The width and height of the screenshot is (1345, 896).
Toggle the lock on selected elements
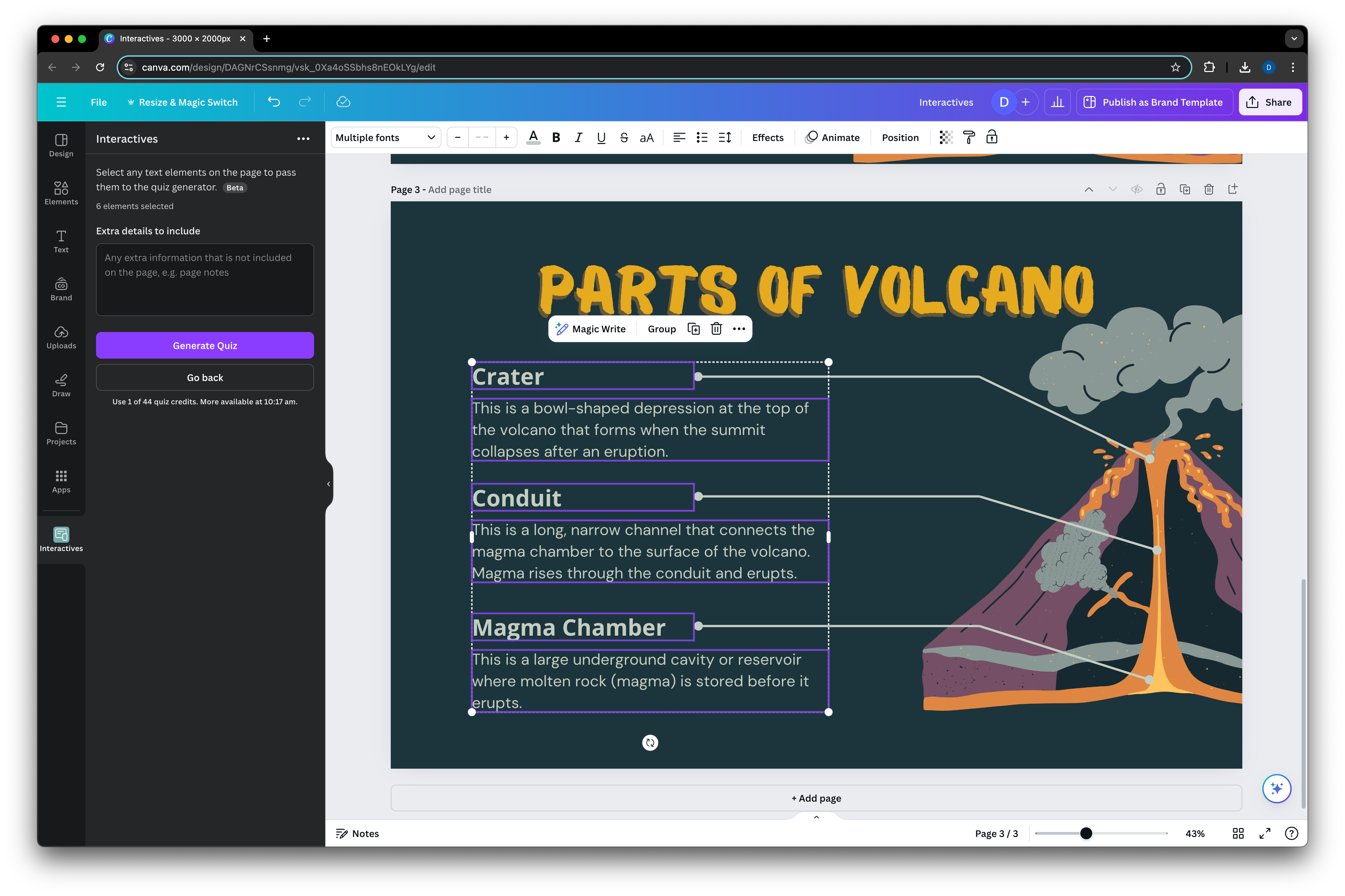coord(992,137)
